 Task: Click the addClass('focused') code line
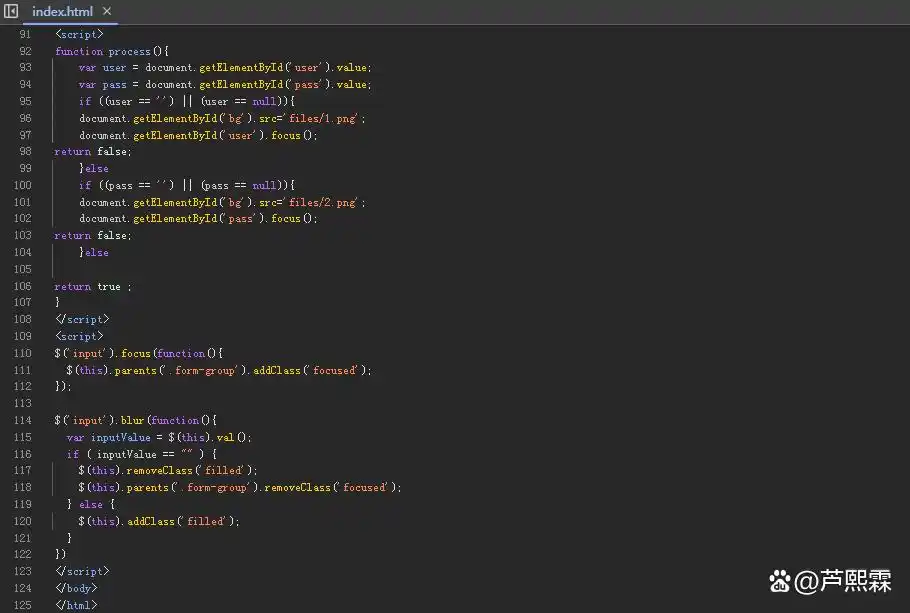(219, 370)
